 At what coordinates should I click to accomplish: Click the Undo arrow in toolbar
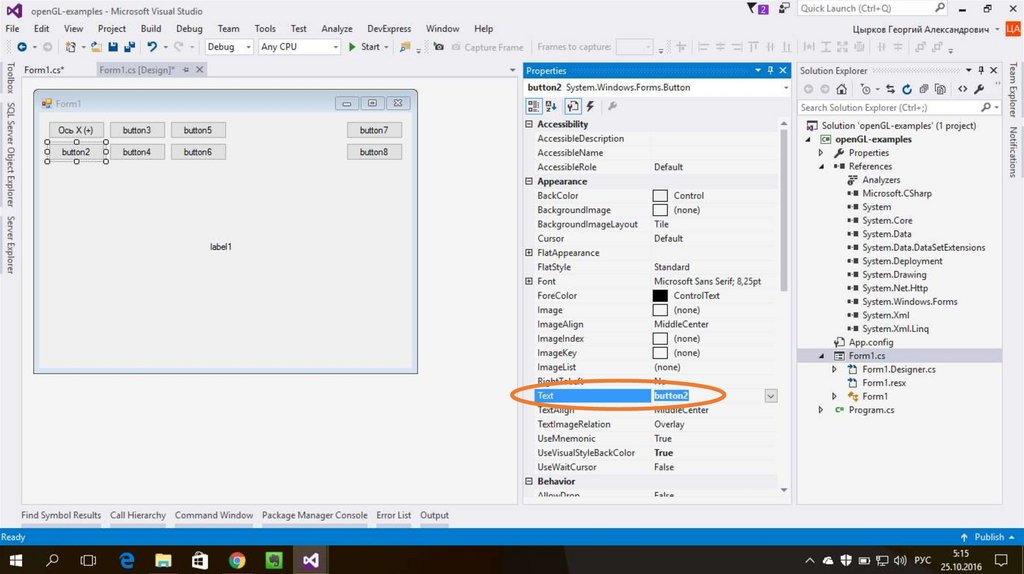pos(152,47)
